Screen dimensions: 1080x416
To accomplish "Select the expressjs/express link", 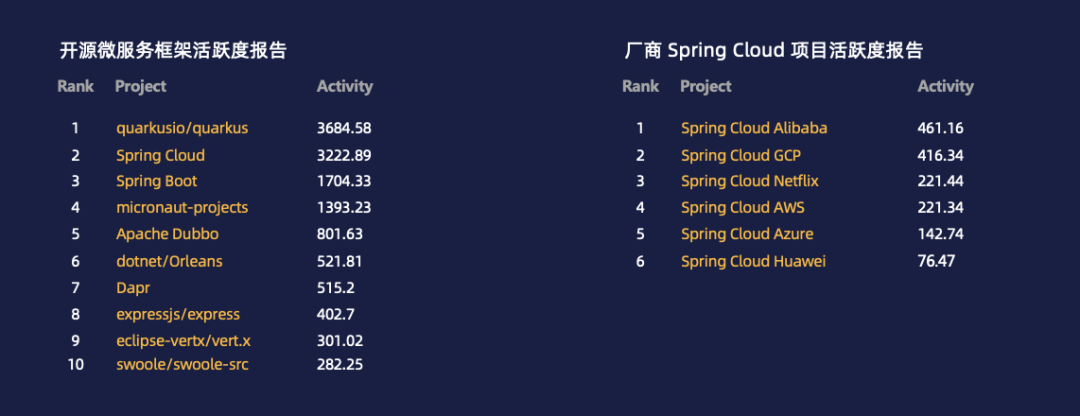I will tap(178, 315).
